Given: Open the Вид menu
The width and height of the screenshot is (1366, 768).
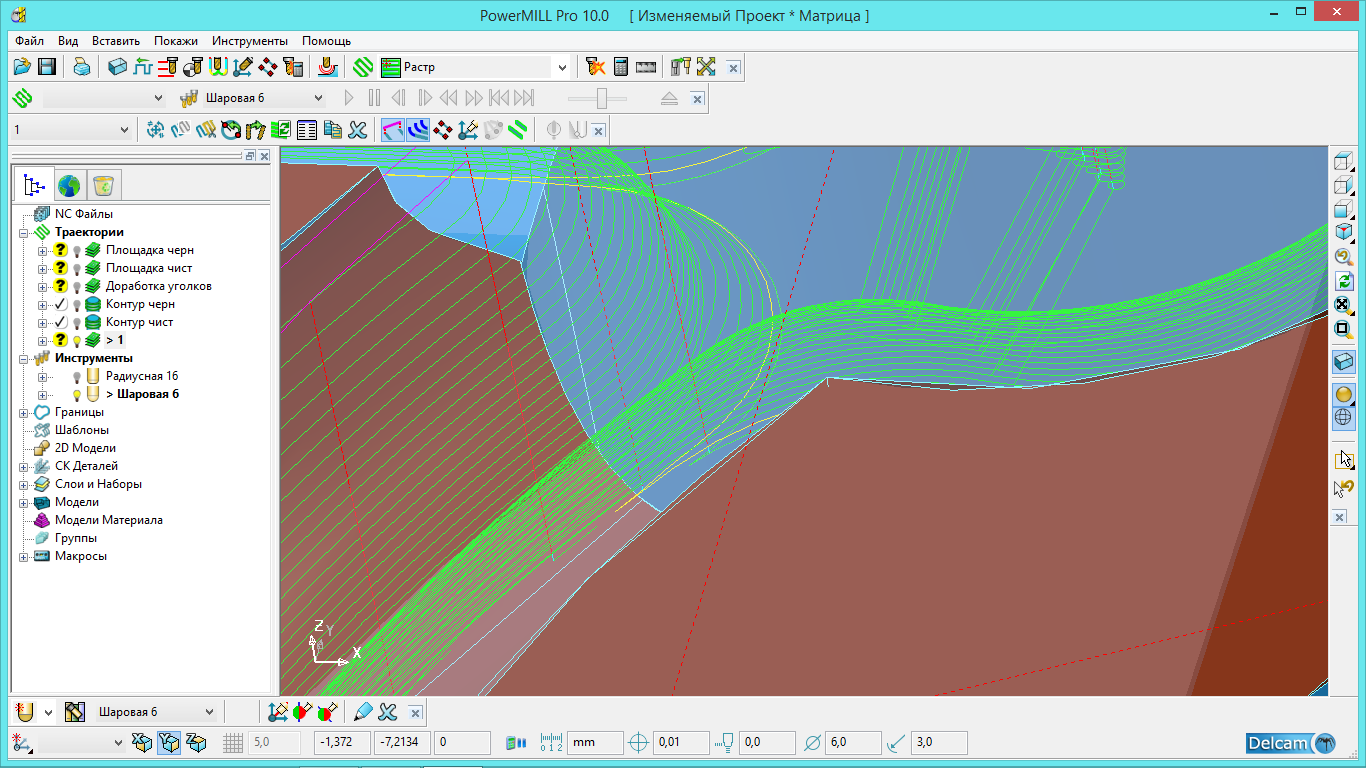Looking at the screenshot, I should point(68,41).
